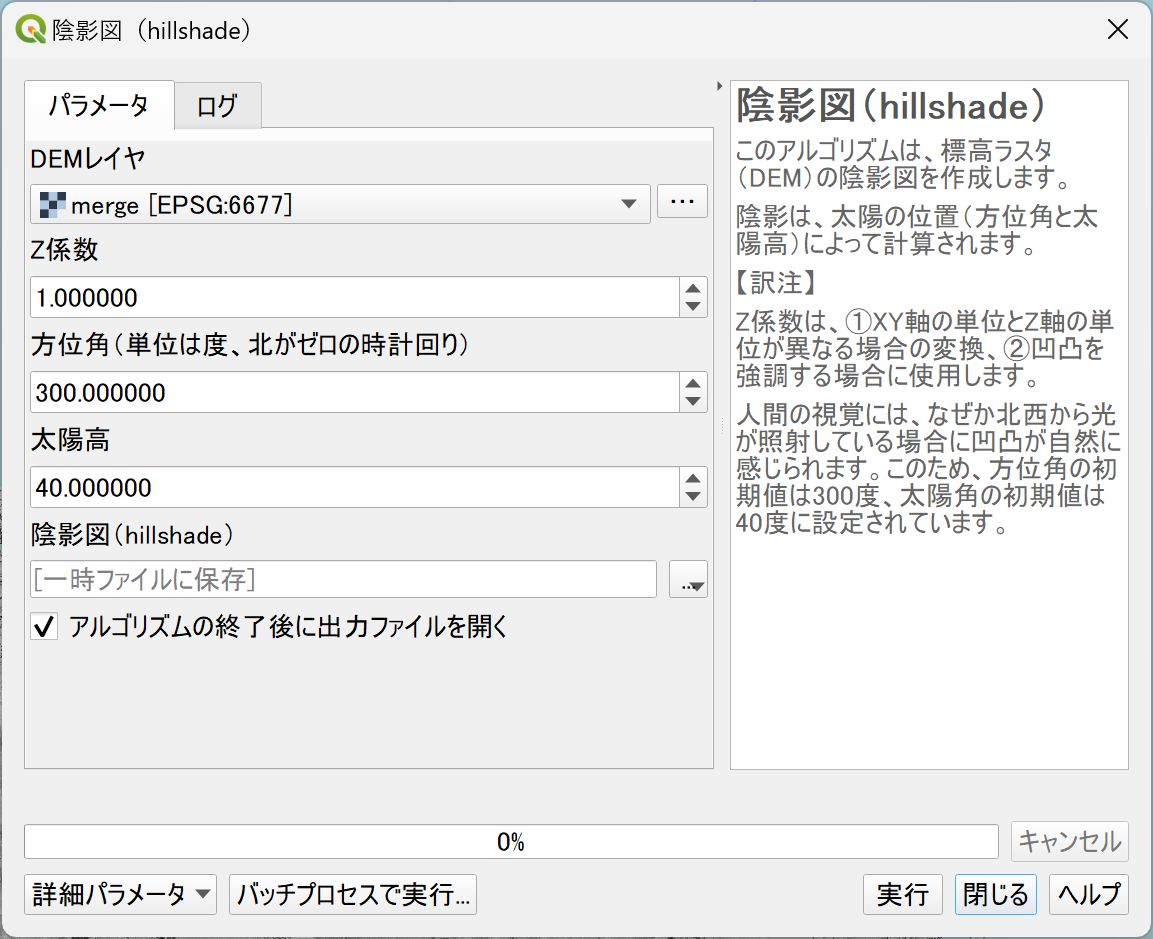Decrease Z係数 with the down arrow
Image resolution: width=1153 pixels, height=939 pixels.
(x=693, y=307)
